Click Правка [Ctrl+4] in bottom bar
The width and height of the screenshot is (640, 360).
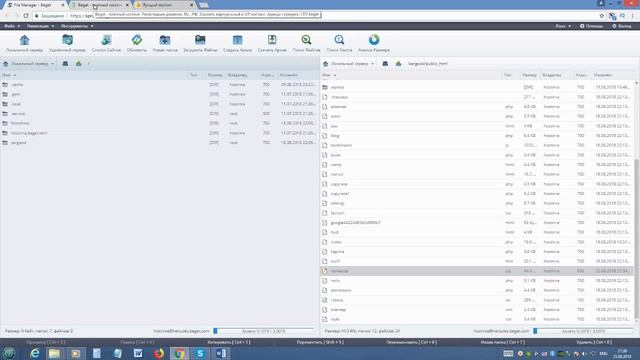click(x=137, y=342)
